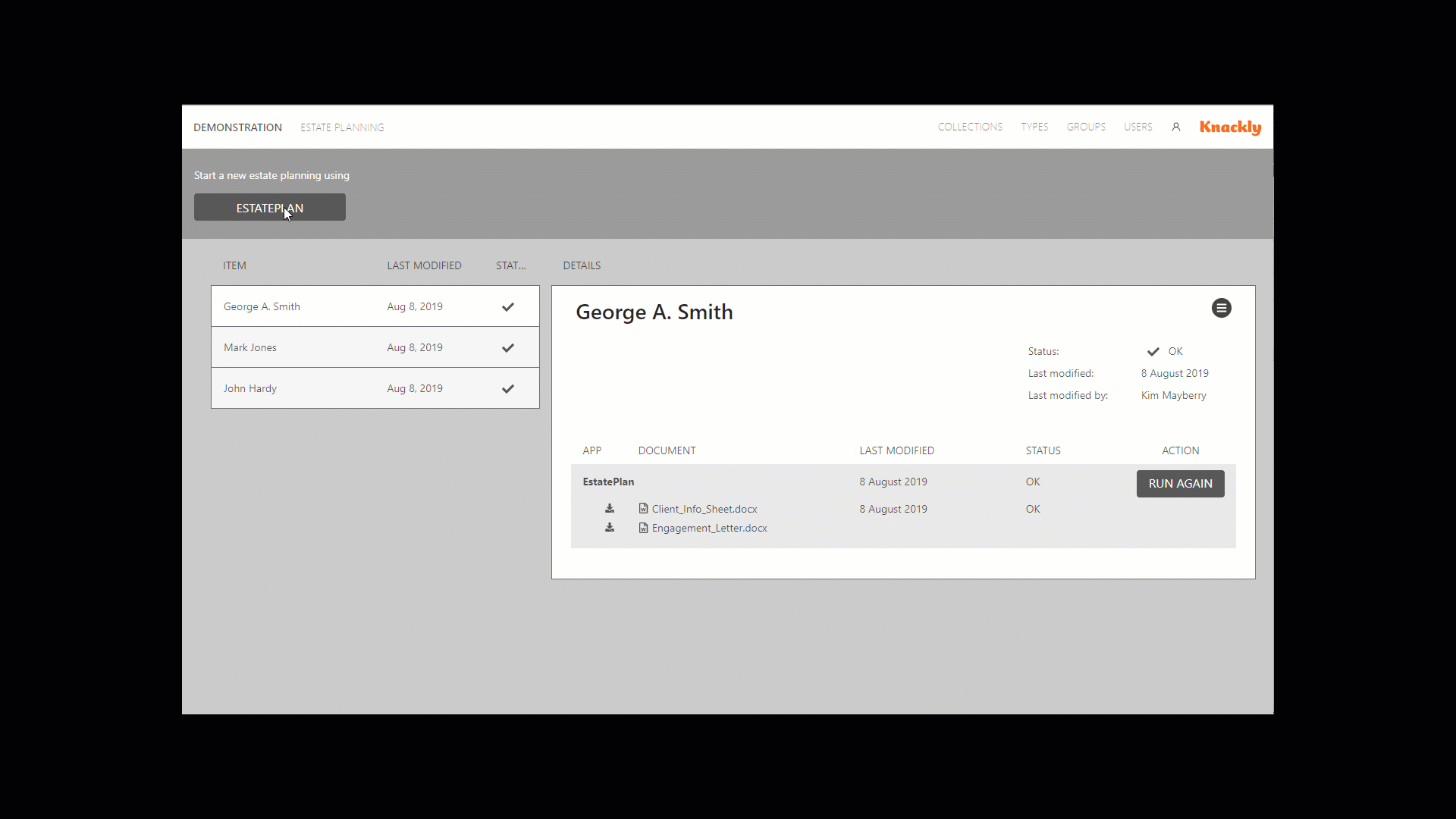
Task: Open the user account icon
Action: [x=1176, y=127]
